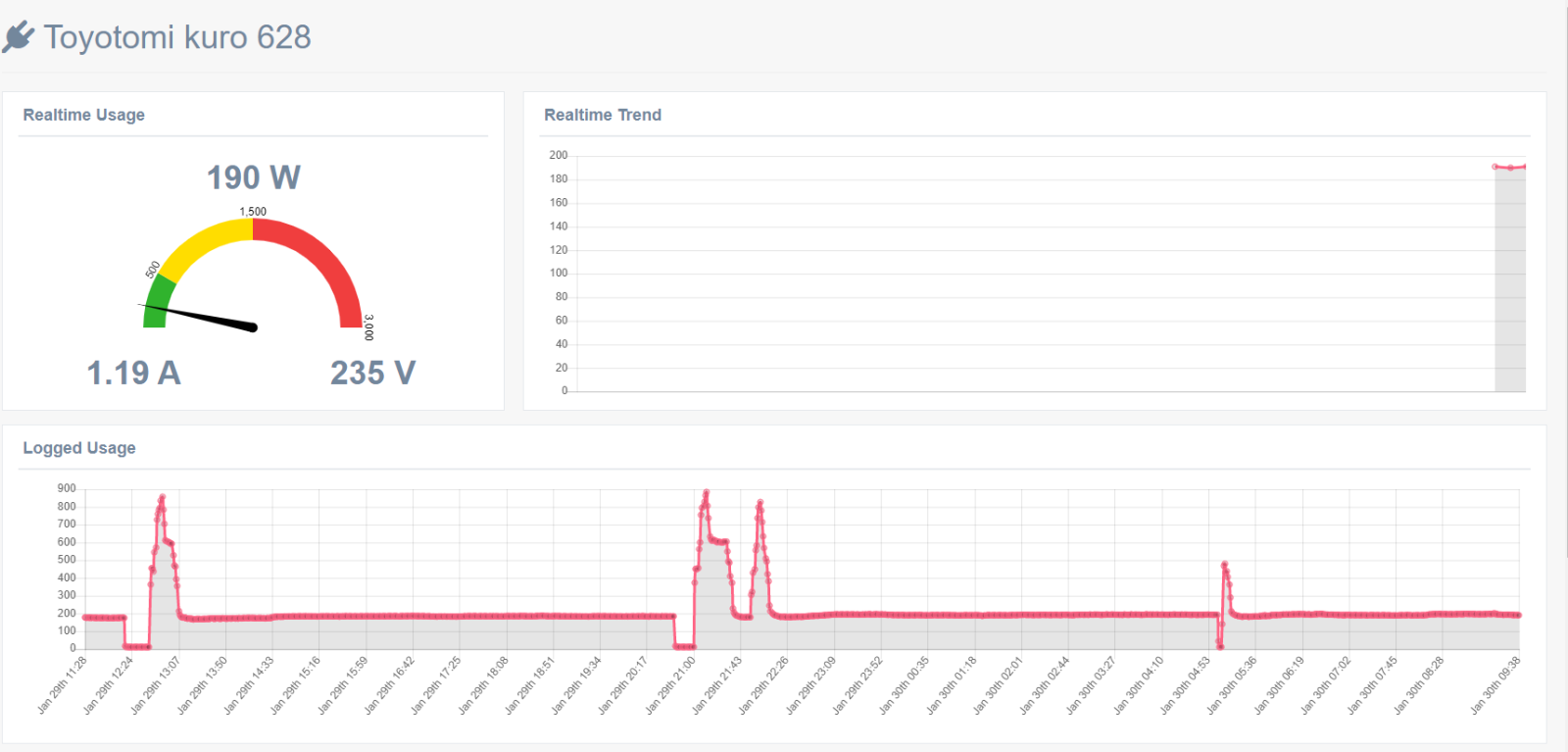Screen dimensions: 1568x752
Task: Click the Jan 30th 03:27 axis label
Action: click(x=1092, y=685)
